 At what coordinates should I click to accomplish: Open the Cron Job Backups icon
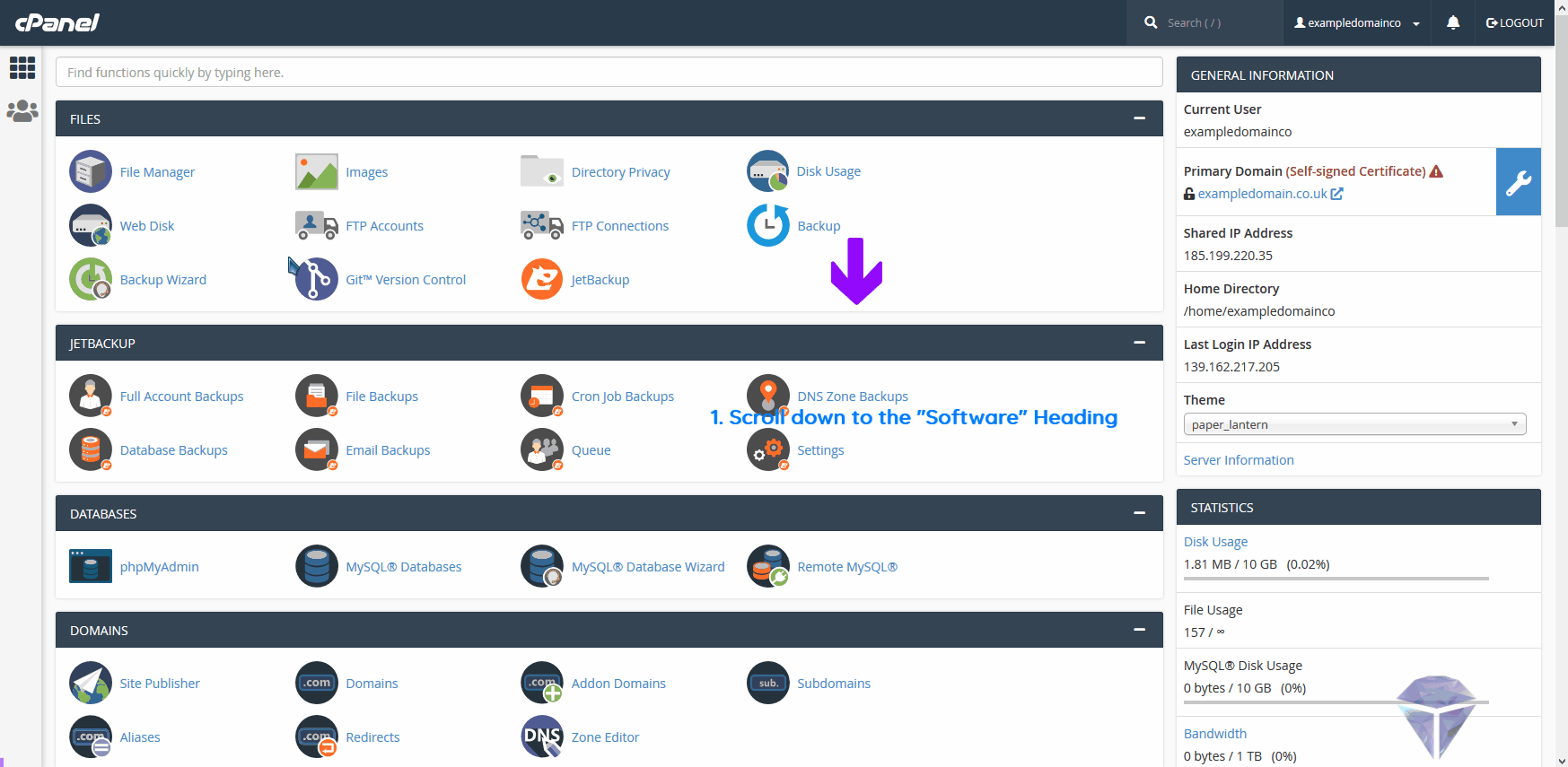click(542, 396)
